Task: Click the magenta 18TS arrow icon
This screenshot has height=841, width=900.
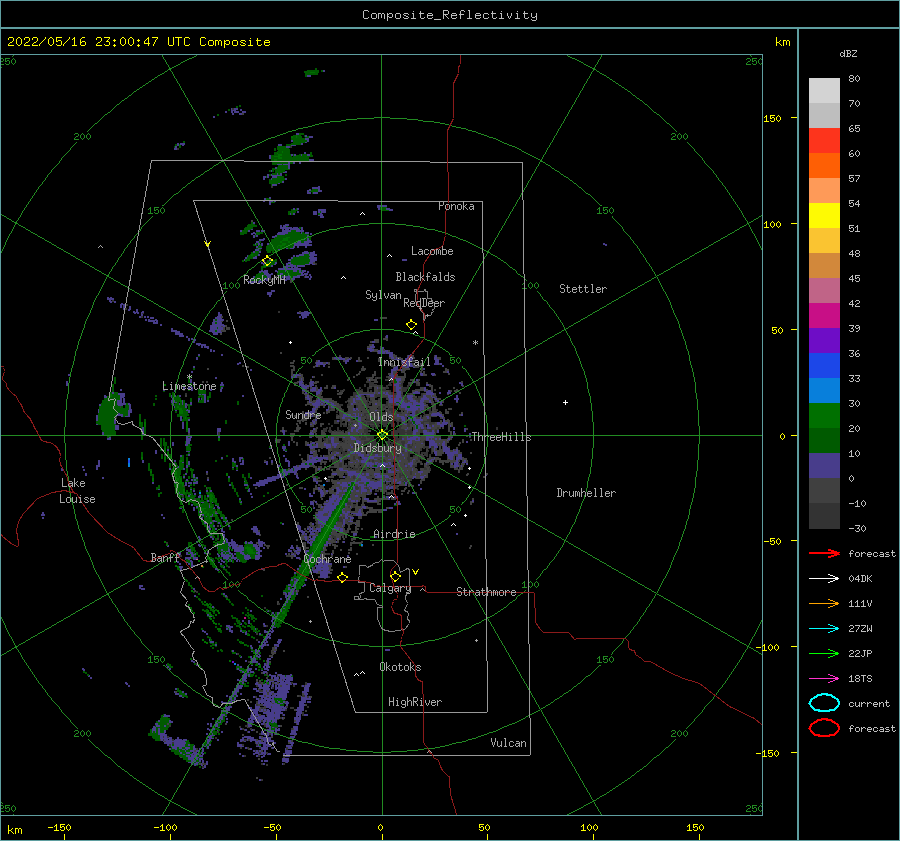Action: click(824, 679)
